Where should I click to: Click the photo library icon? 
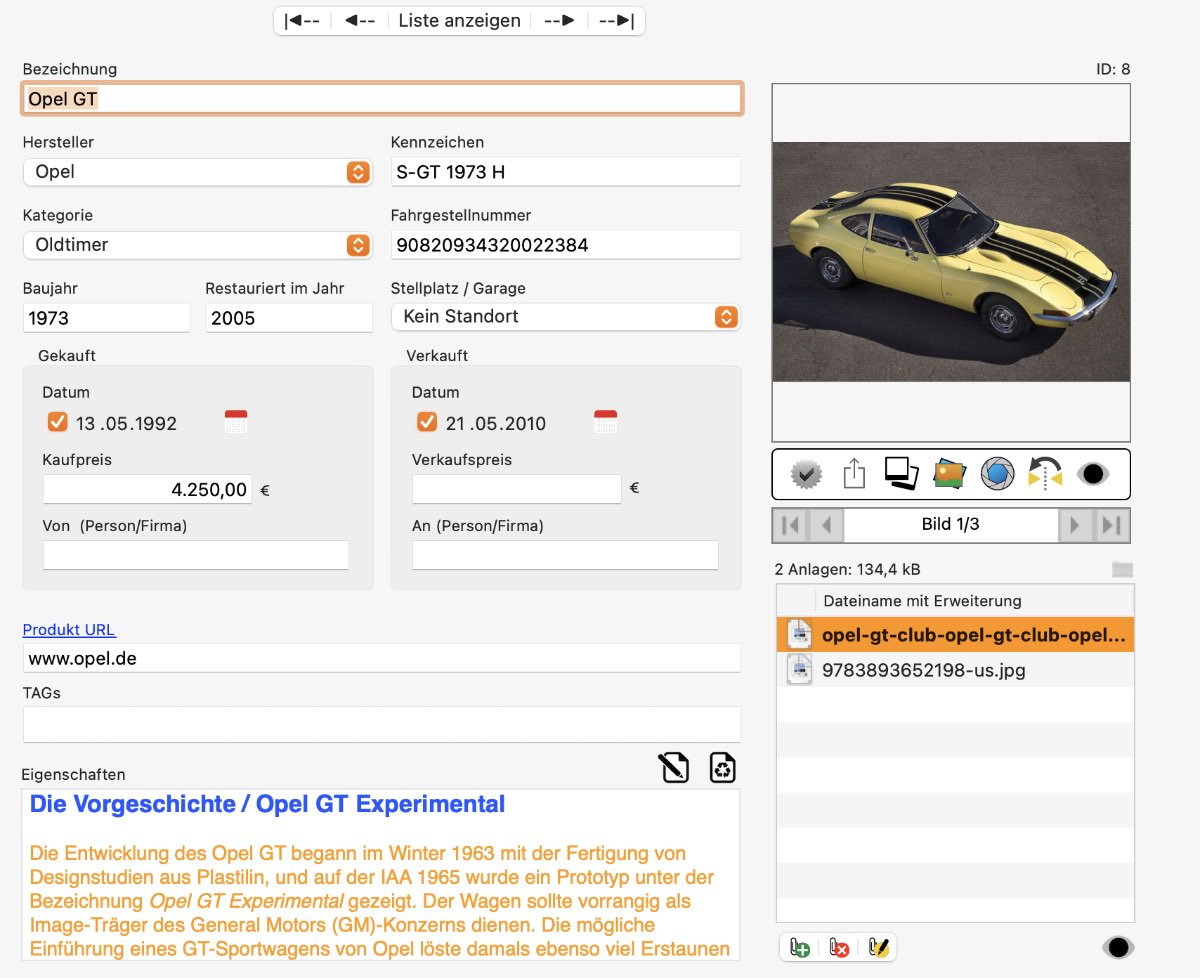click(x=949, y=473)
